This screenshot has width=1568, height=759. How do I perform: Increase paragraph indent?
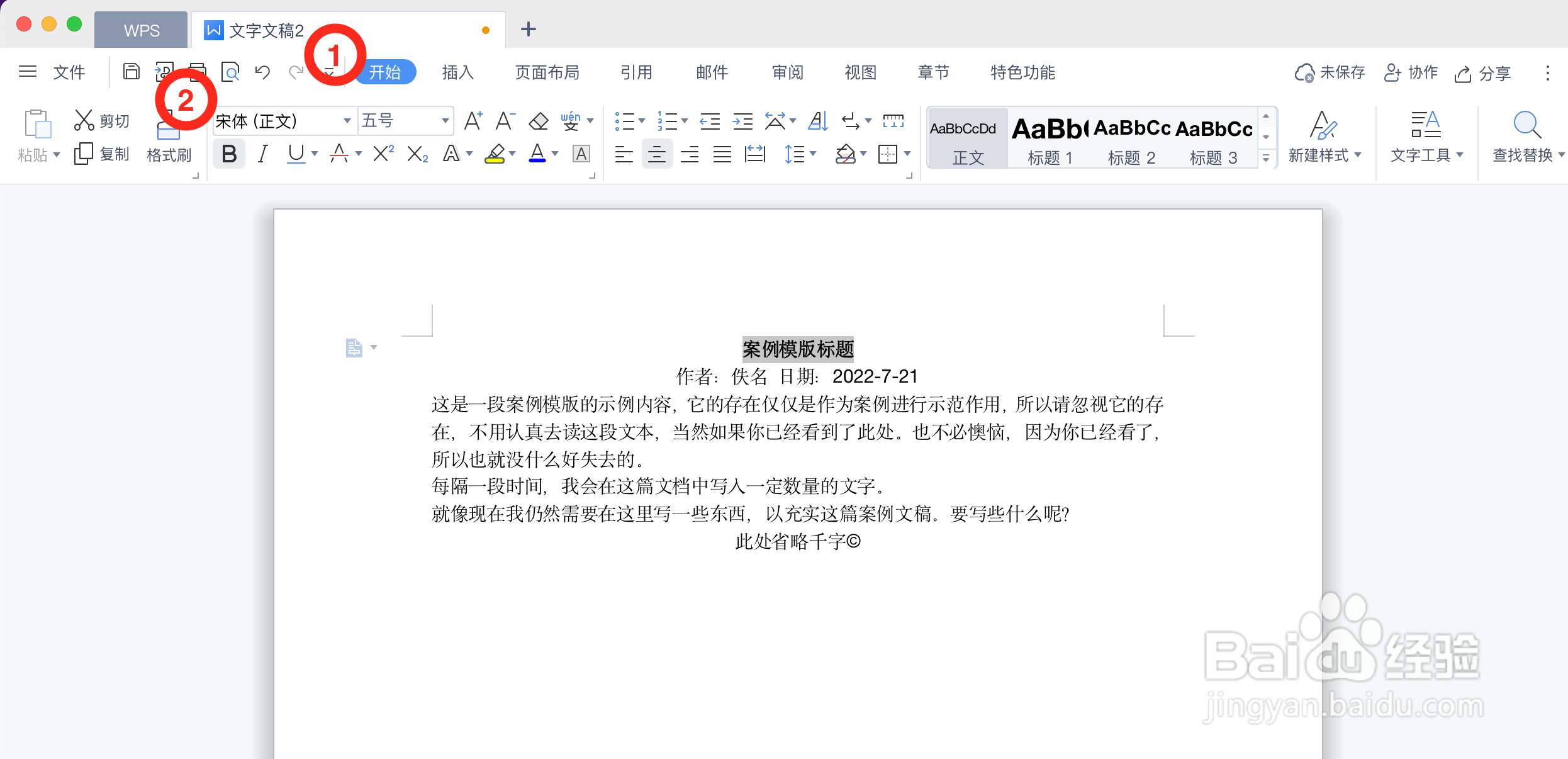tap(742, 120)
